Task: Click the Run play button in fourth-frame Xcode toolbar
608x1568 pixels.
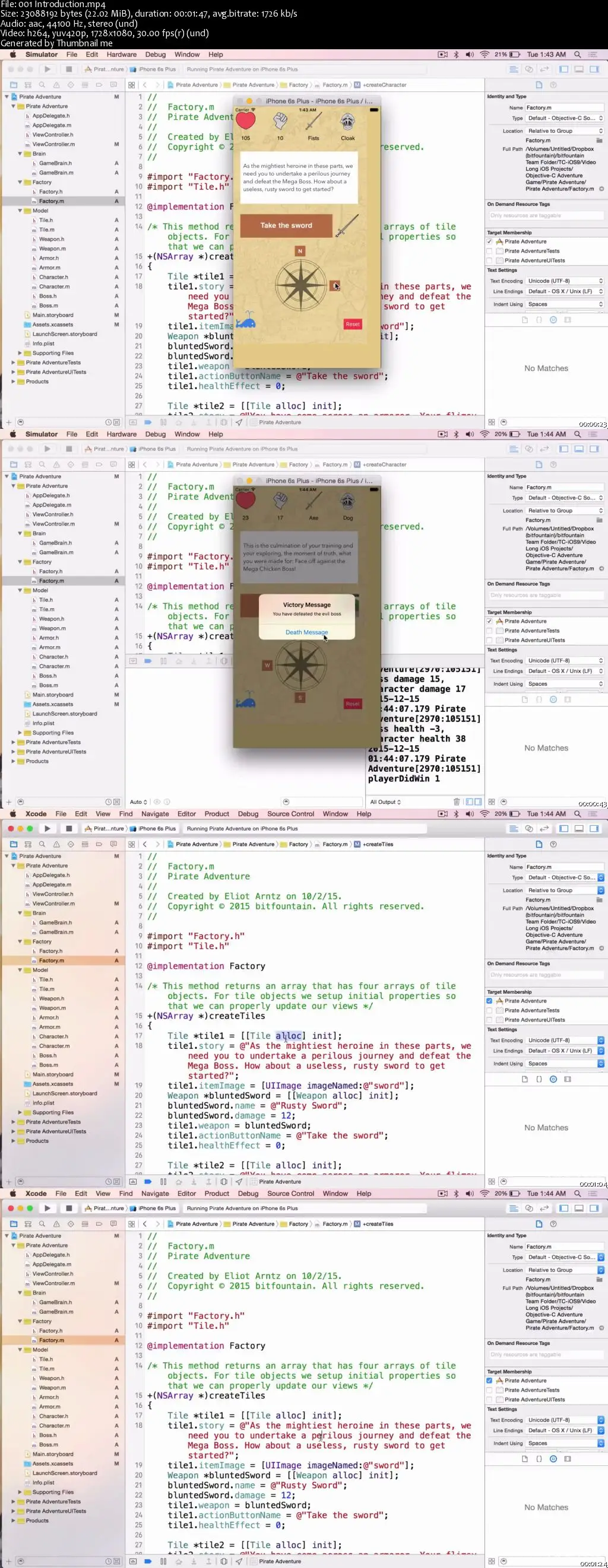Action: [x=47, y=1208]
